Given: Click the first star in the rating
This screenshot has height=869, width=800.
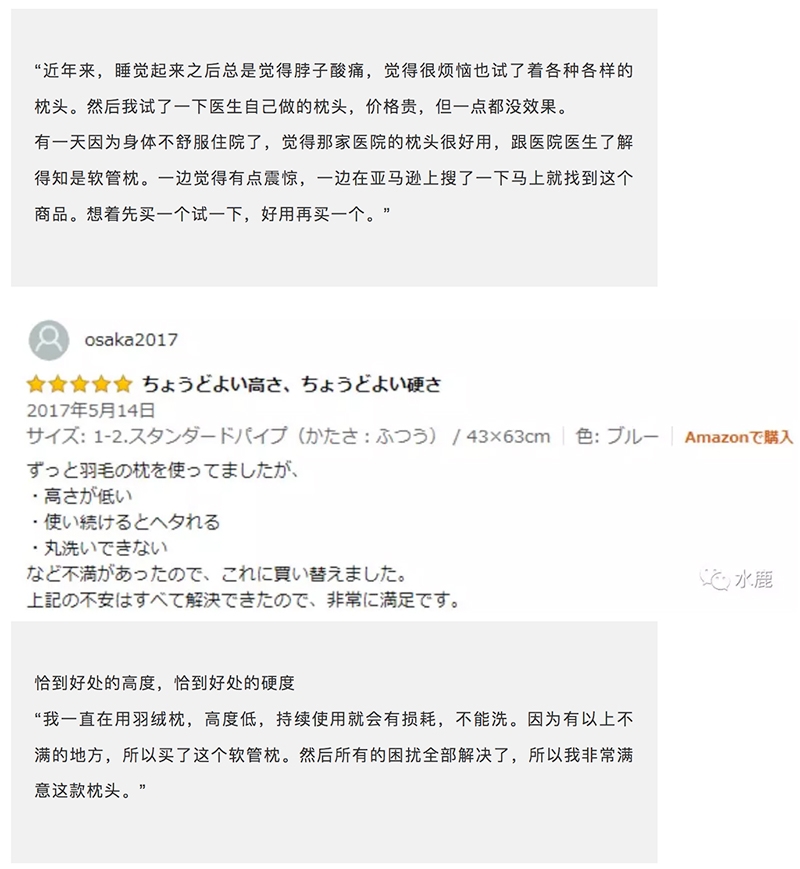Looking at the screenshot, I should pos(35,384).
